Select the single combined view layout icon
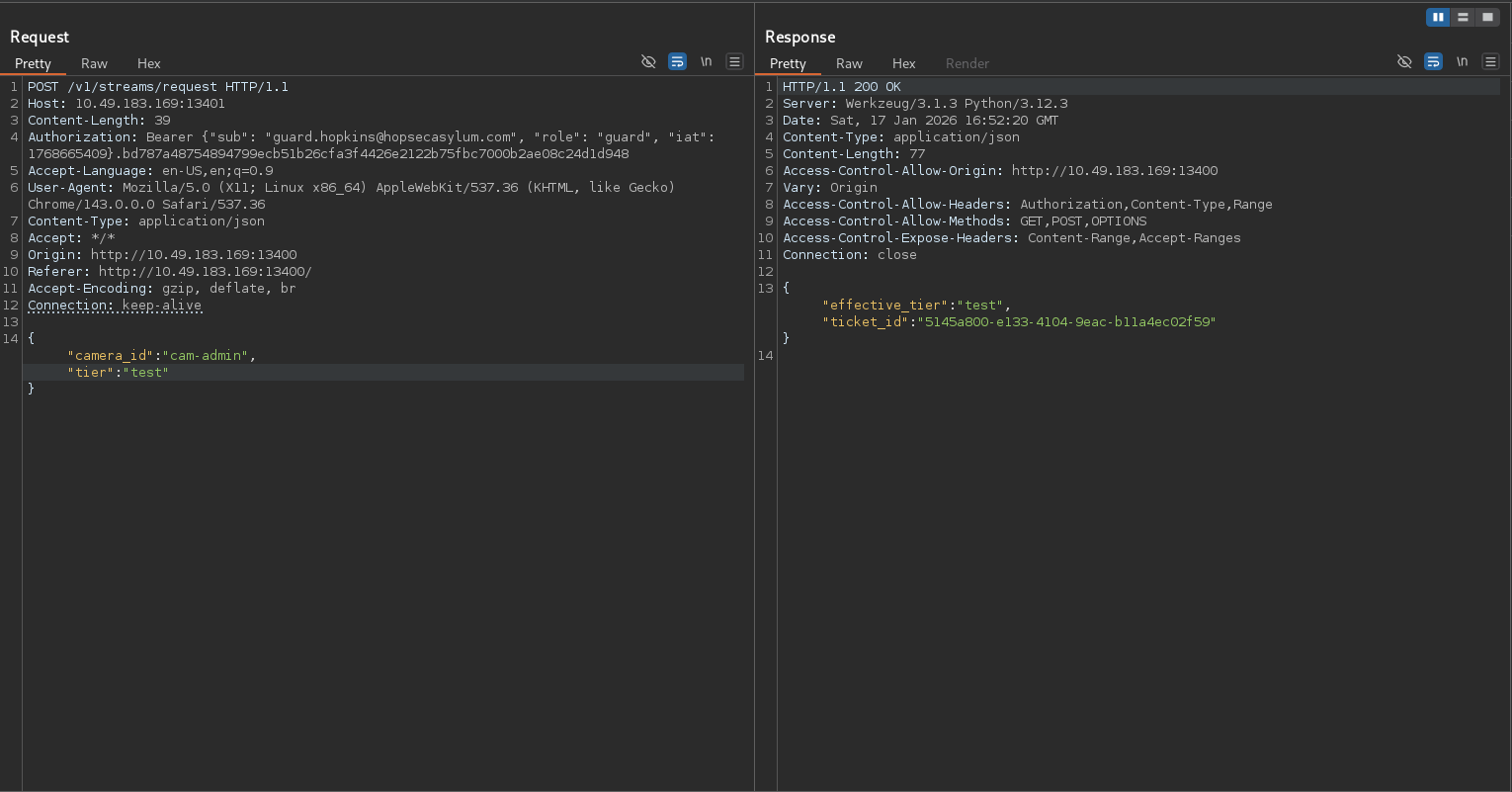The height and width of the screenshot is (792, 1512). click(1487, 17)
